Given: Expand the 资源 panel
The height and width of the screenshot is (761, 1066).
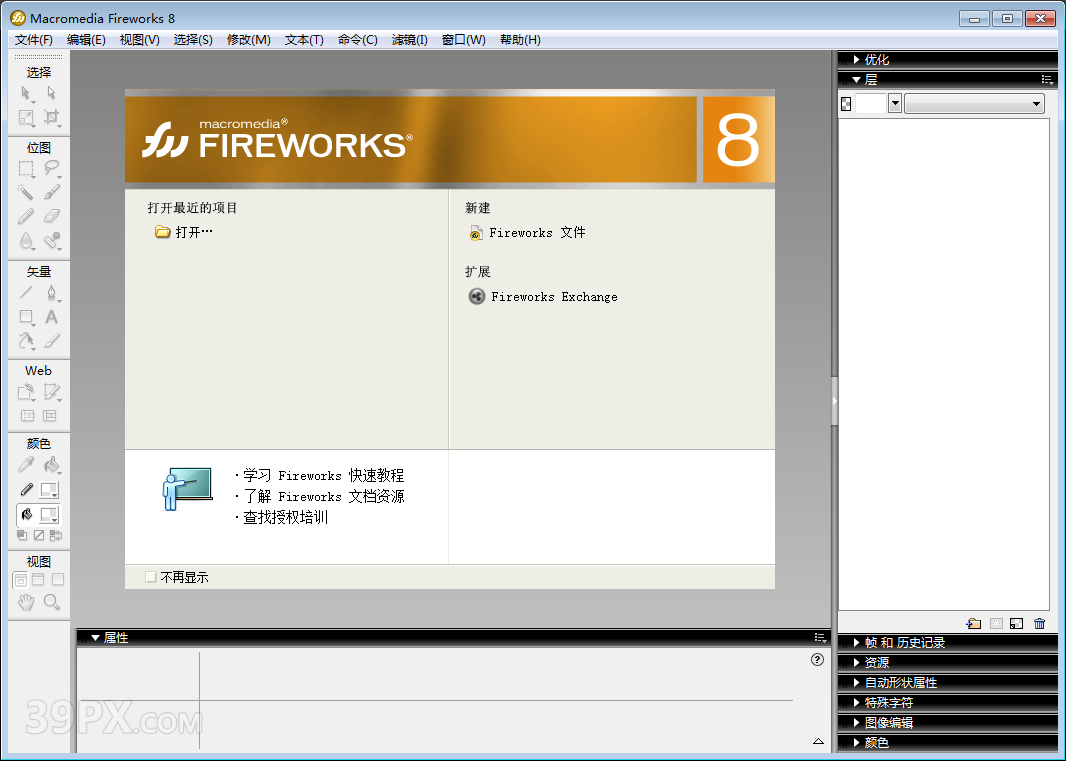Looking at the screenshot, I should tap(857, 662).
